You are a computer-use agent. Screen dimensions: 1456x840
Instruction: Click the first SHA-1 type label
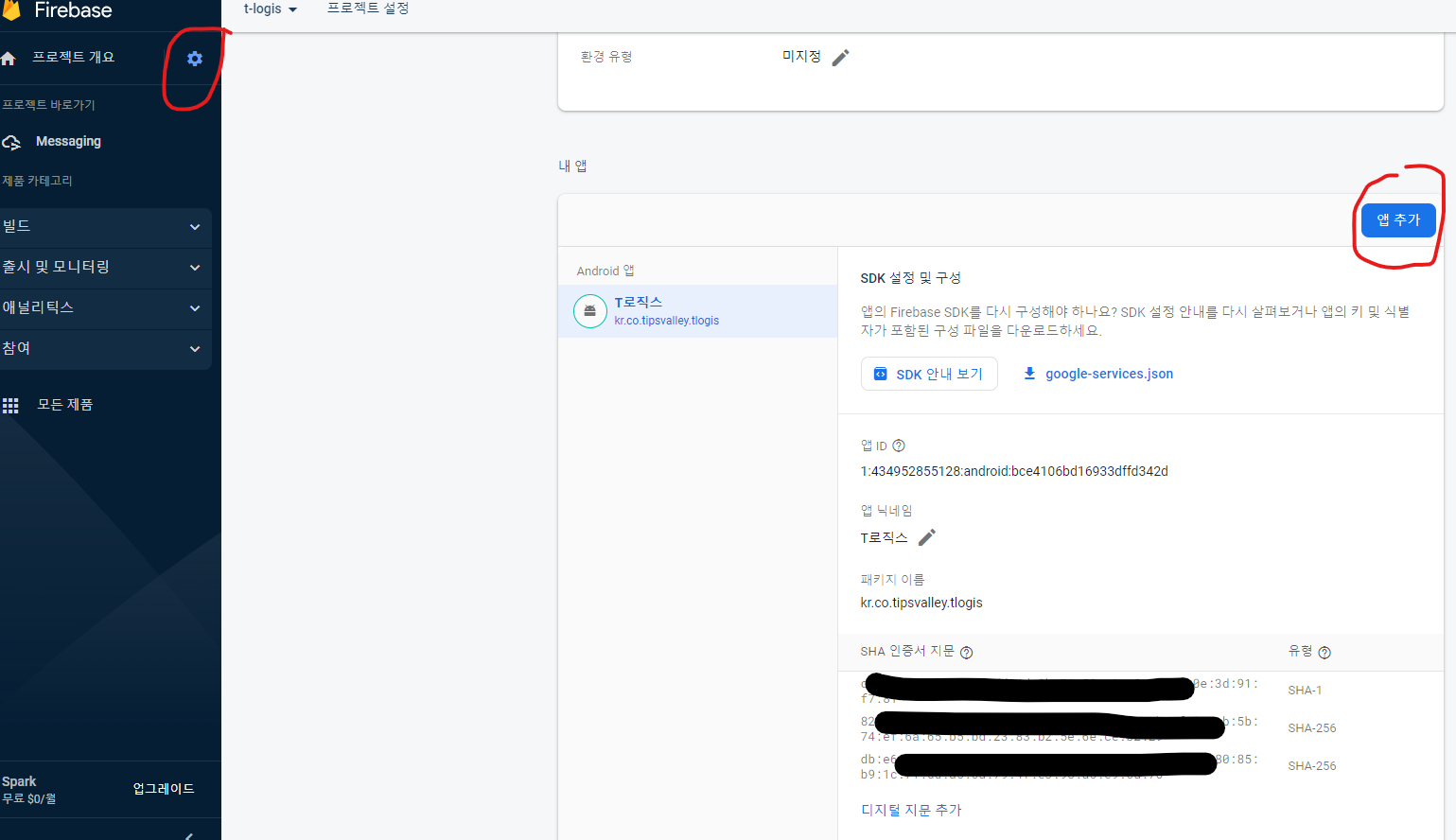click(1305, 691)
